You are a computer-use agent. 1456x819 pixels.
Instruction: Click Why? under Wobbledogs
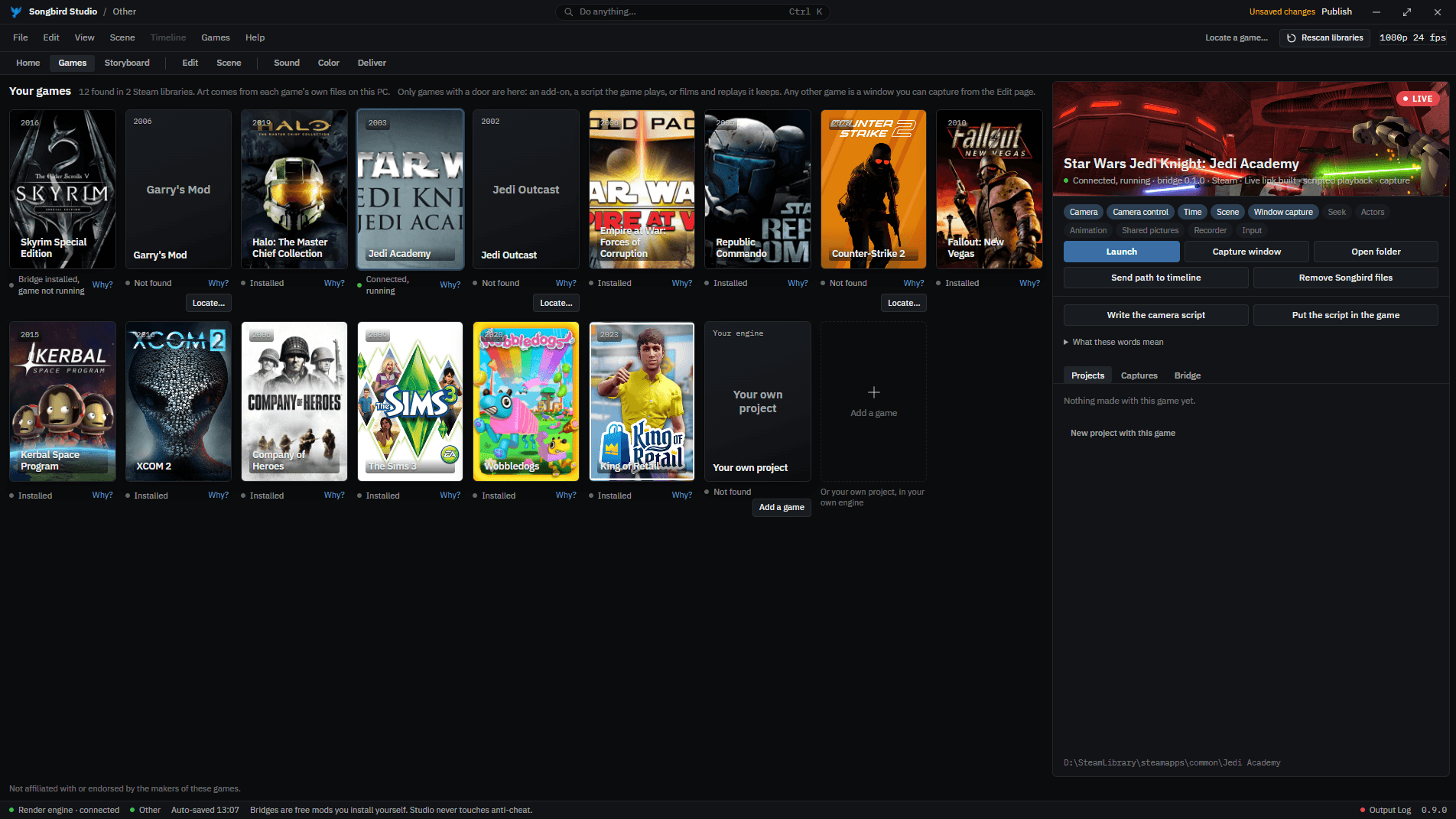[x=566, y=495]
